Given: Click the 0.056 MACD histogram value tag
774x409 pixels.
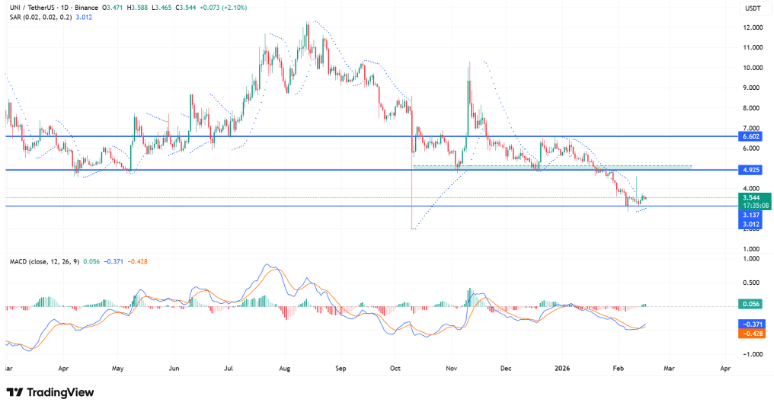Looking at the screenshot, I should click(752, 305).
